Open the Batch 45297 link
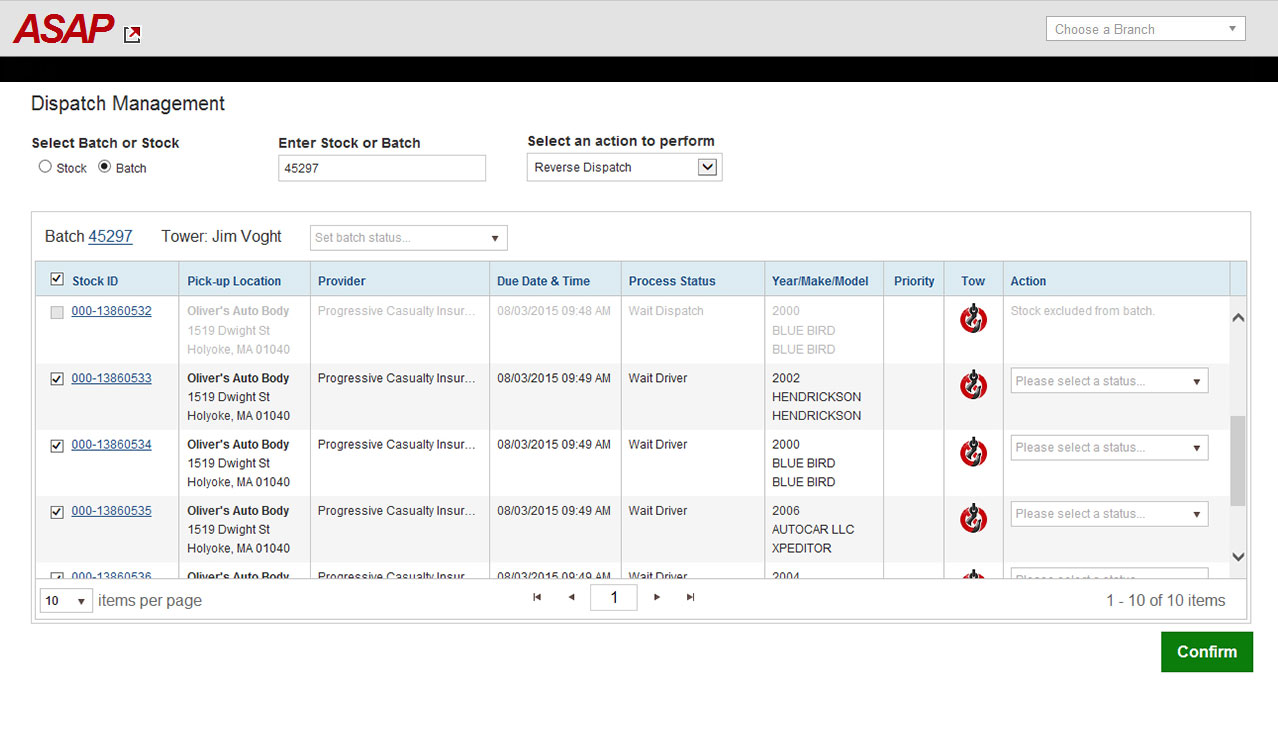The height and width of the screenshot is (750, 1278). (x=110, y=237)
